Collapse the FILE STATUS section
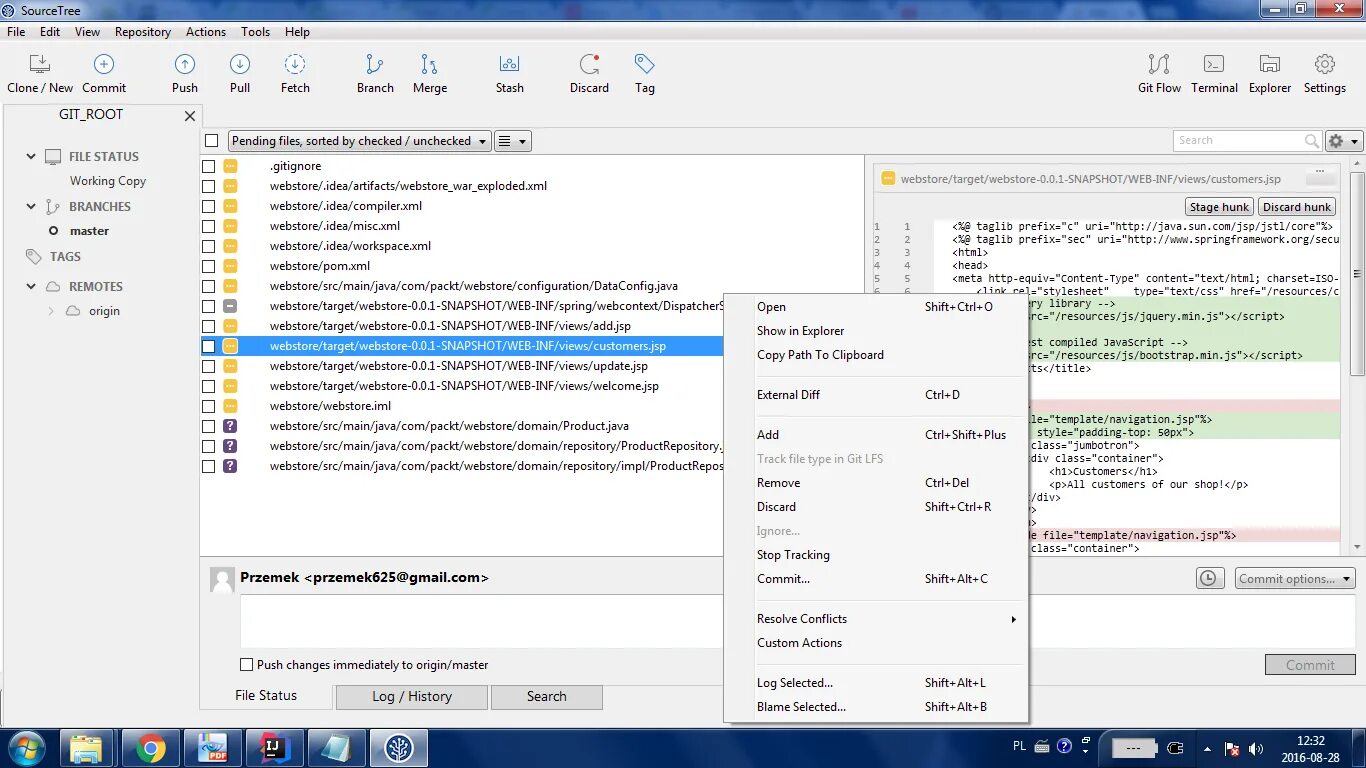 click(x=31, y=156)
